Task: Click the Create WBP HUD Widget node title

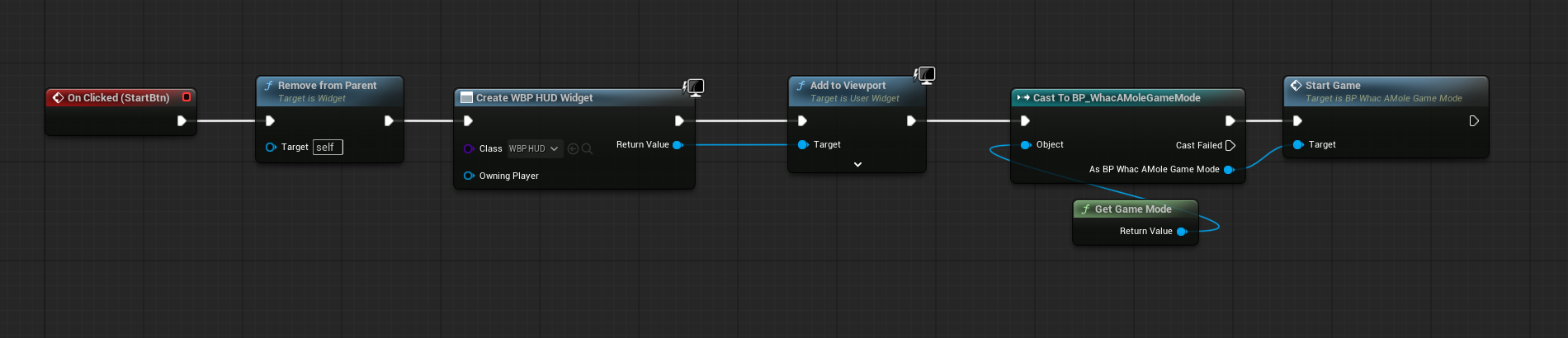Action: click(x=534, y=97)
